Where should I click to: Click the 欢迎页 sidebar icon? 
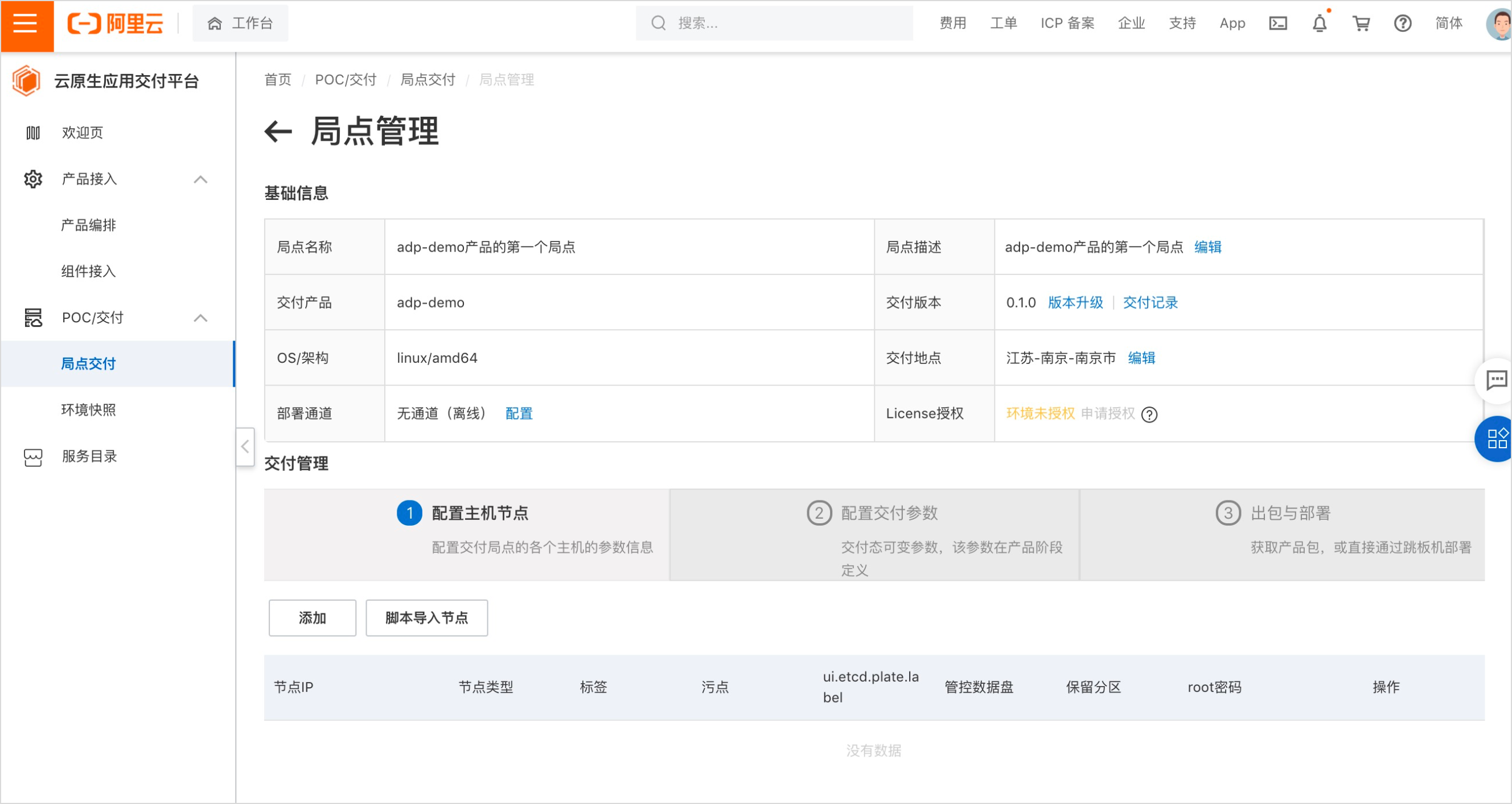point(33,133)
